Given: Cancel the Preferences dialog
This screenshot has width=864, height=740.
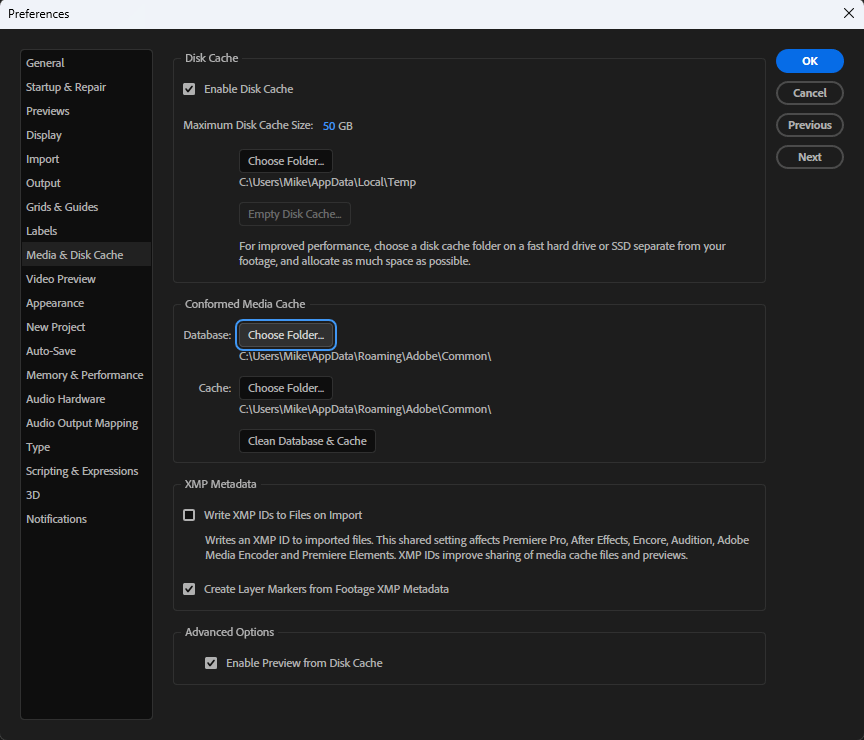Looking at the screenshot, I should tap(809, 93).
